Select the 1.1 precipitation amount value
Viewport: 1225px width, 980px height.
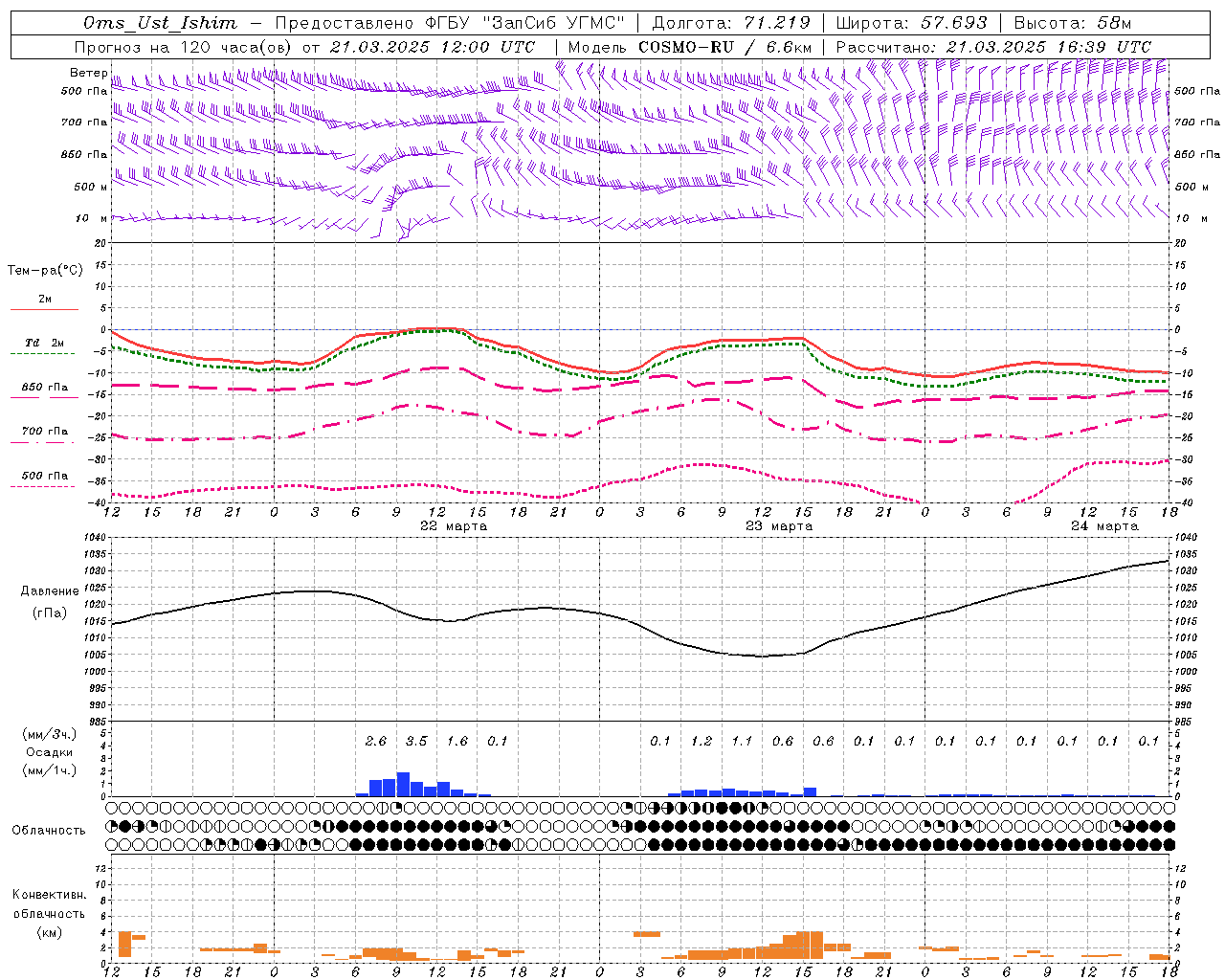tap(742, 742)
